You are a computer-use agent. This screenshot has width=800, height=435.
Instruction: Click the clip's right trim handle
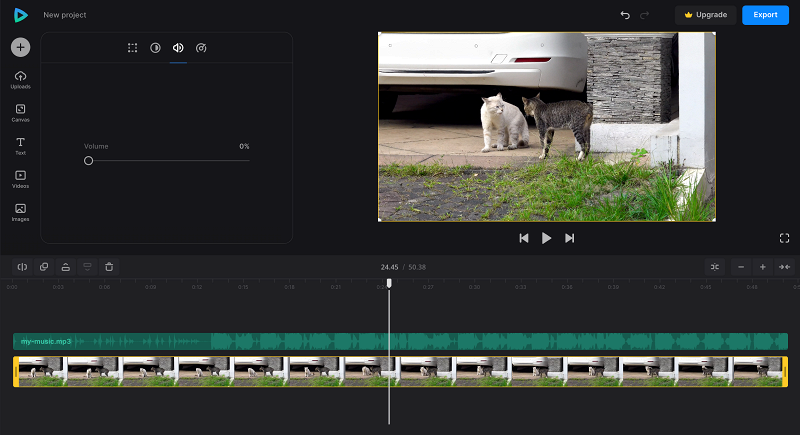coord(785,372)
